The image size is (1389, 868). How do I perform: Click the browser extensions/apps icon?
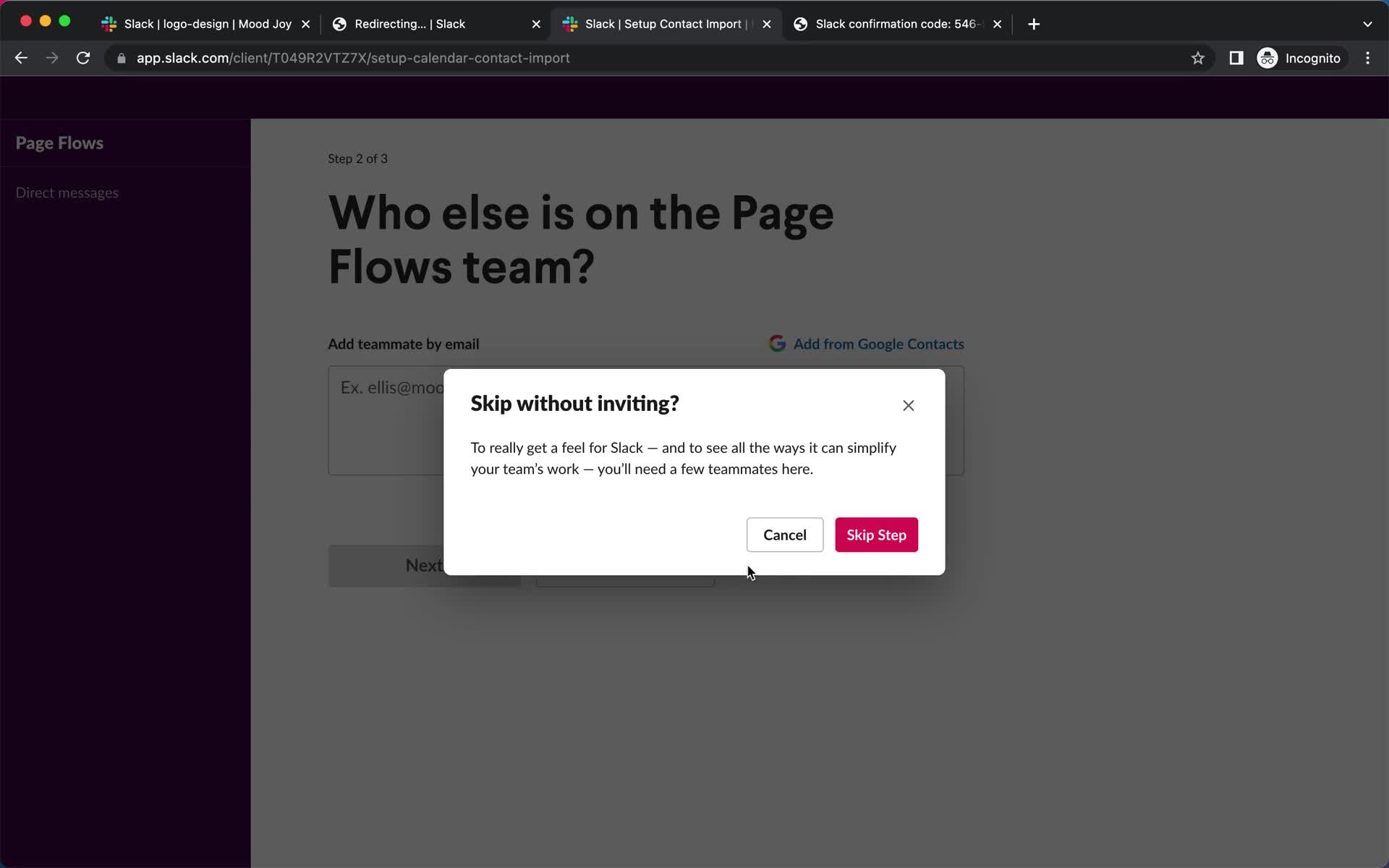point(1235,58)
